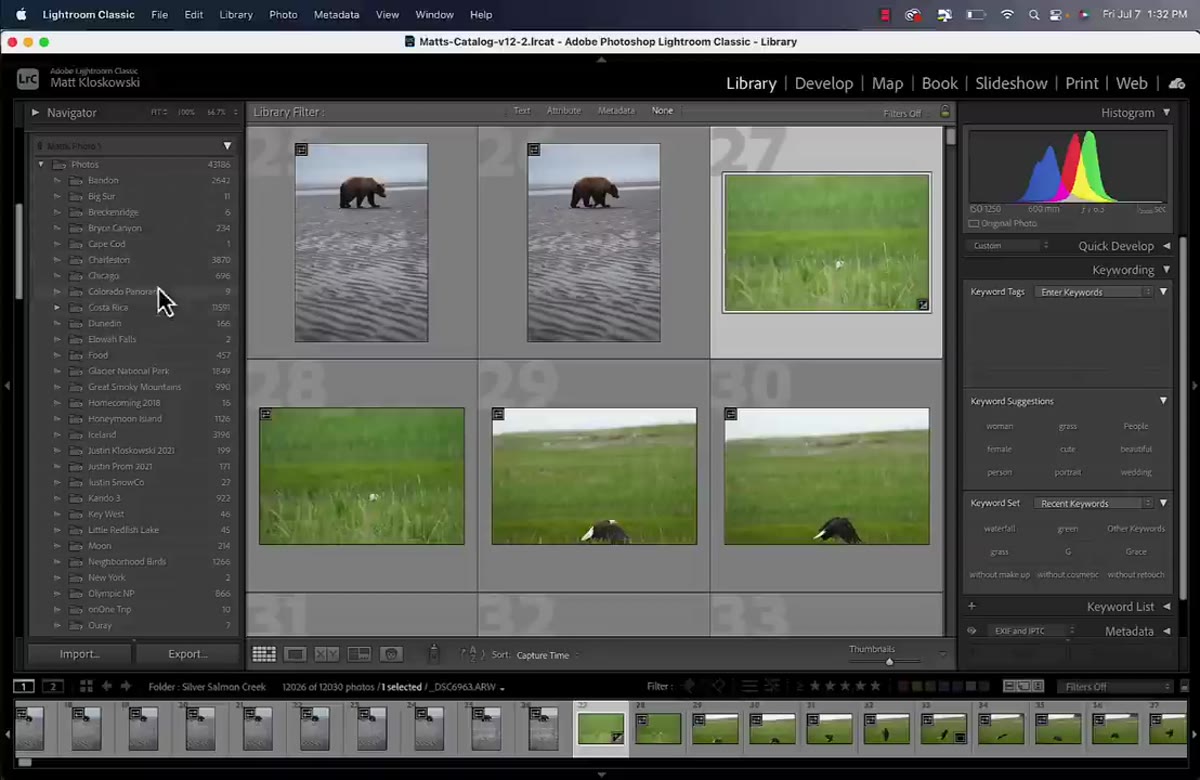1200x780 pixels.
Task: Click the Painter spray can tool
Action: (433, 654)
